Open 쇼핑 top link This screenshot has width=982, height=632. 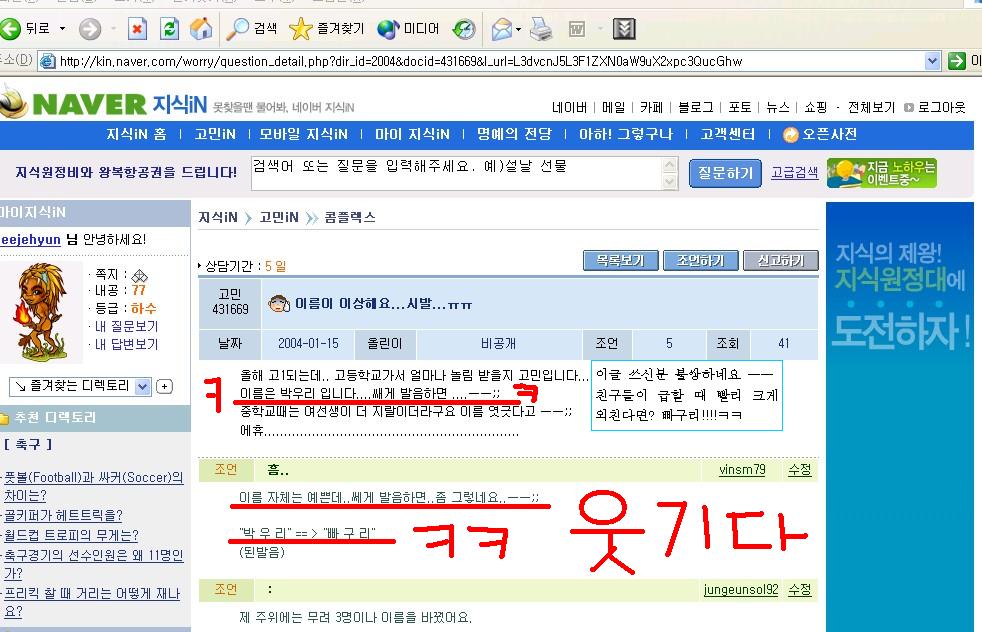point(815,107)
